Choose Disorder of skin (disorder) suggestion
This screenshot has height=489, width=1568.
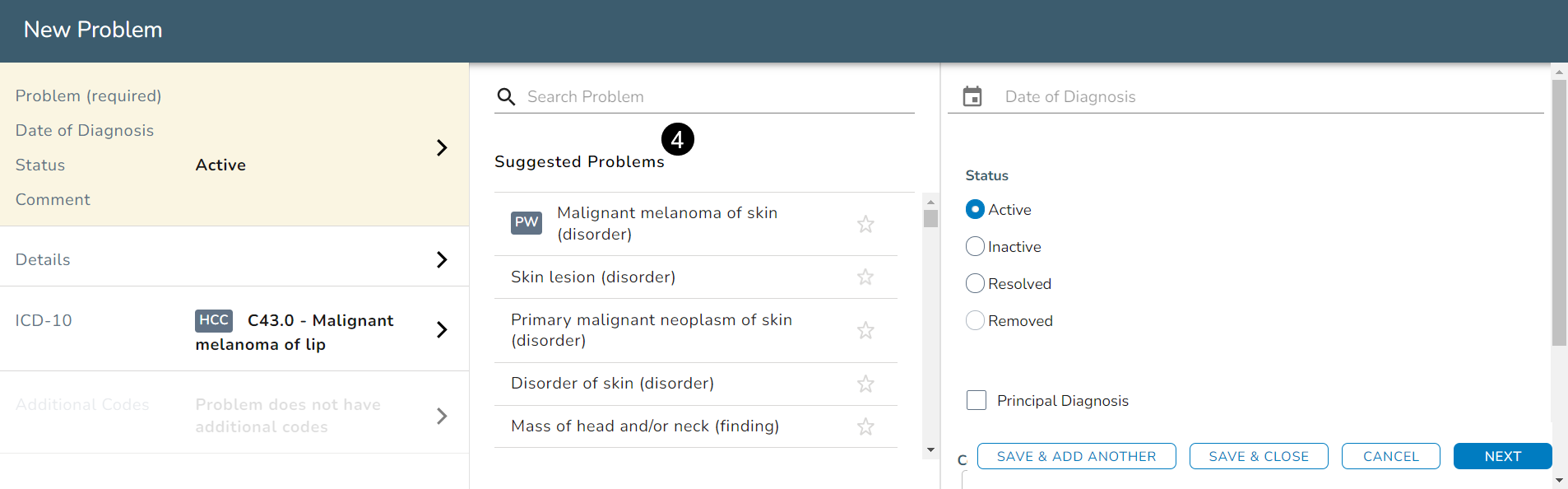click(x=612, y=384)
